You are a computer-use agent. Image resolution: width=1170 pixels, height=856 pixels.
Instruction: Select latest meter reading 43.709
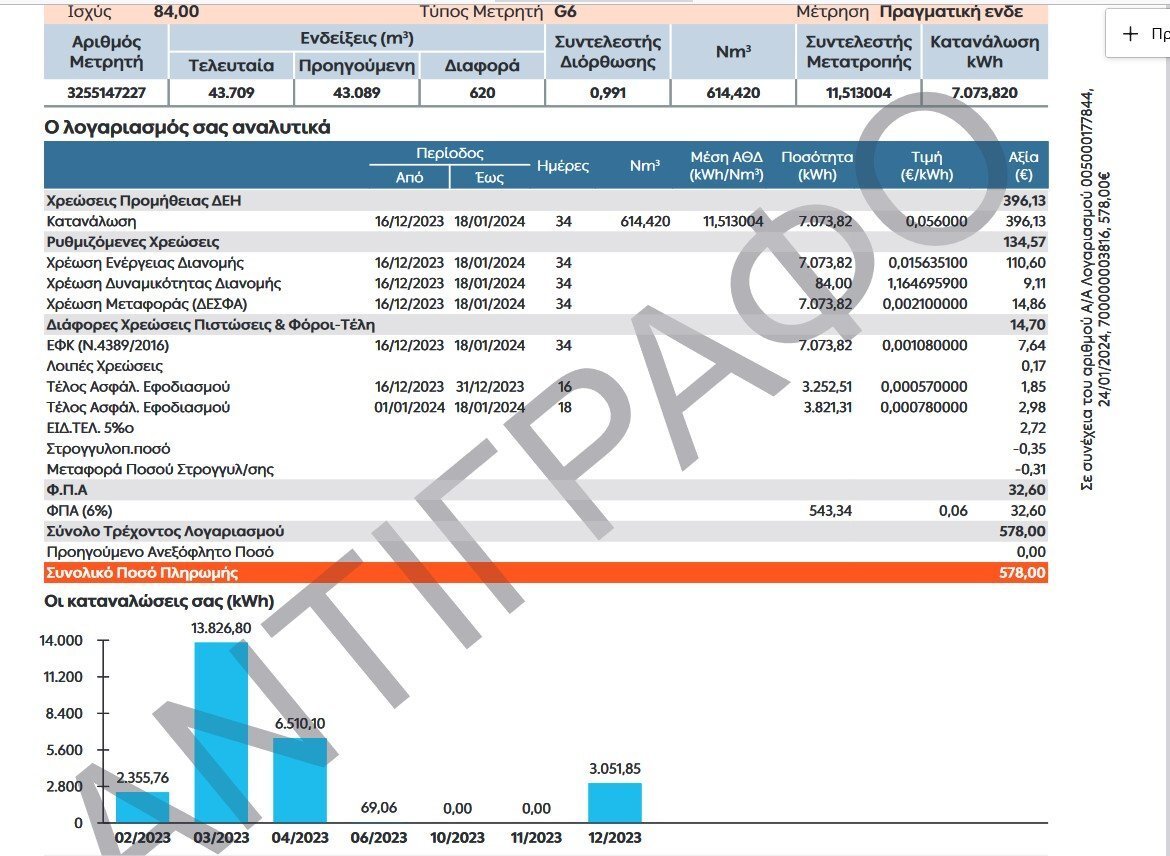[231, 93]
